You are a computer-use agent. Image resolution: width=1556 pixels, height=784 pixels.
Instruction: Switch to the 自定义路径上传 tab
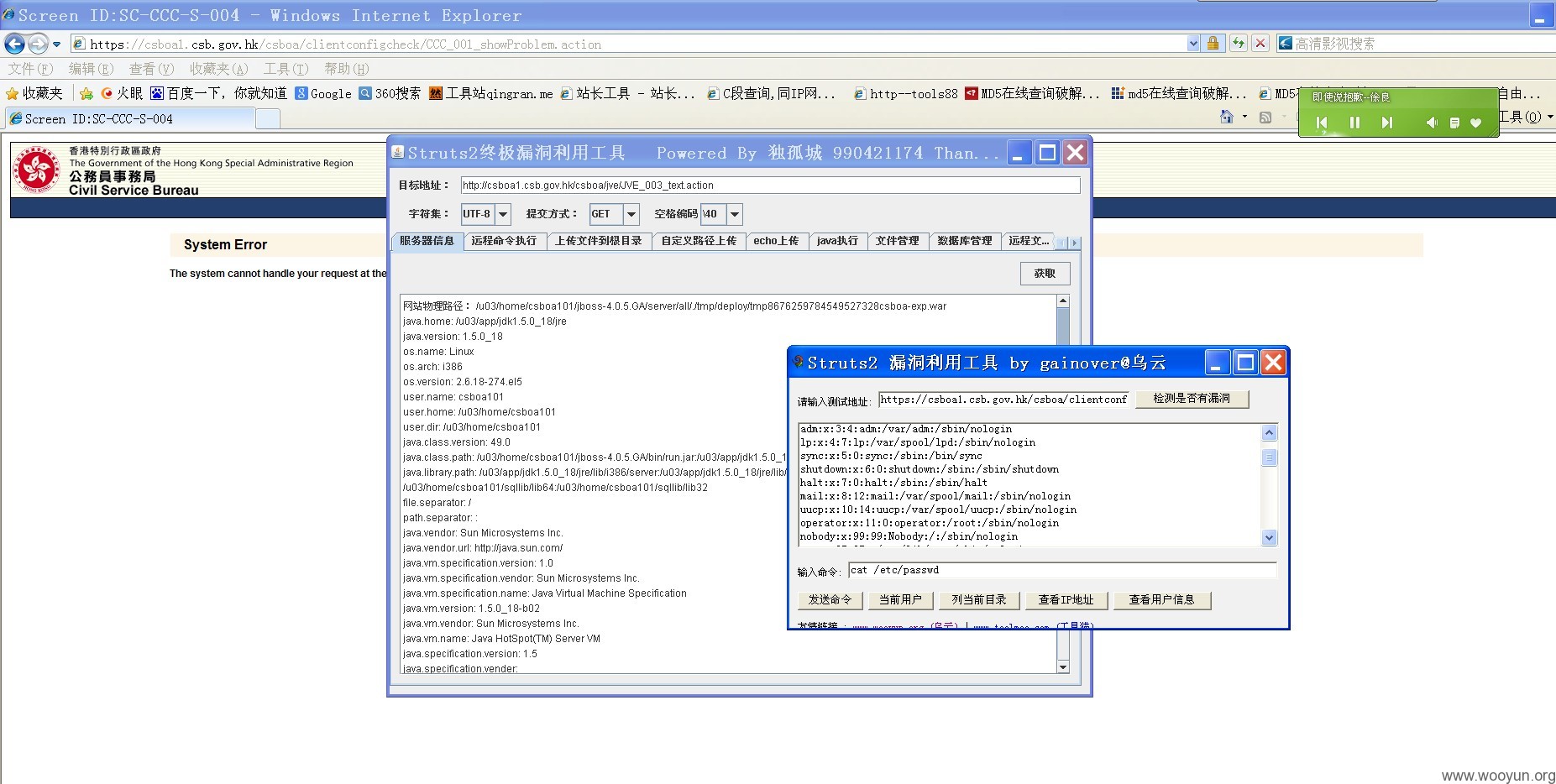pos(699,241)
